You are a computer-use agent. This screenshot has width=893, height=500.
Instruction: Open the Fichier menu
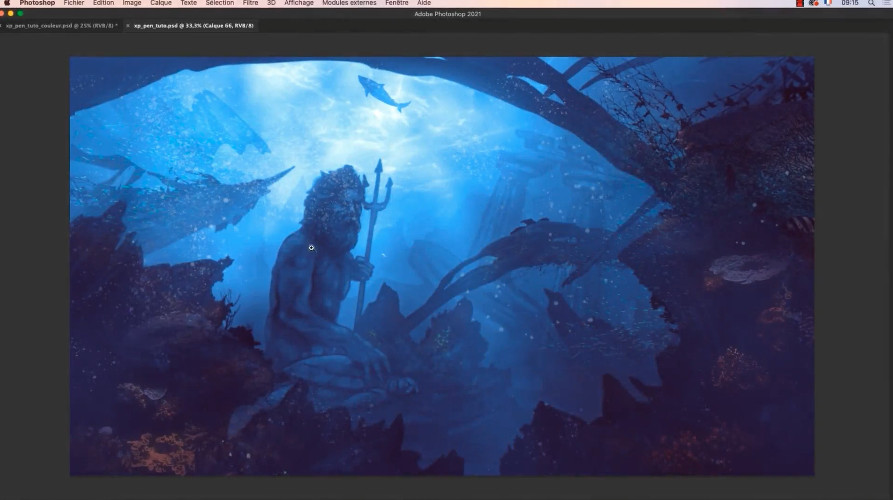coord(74,3)
